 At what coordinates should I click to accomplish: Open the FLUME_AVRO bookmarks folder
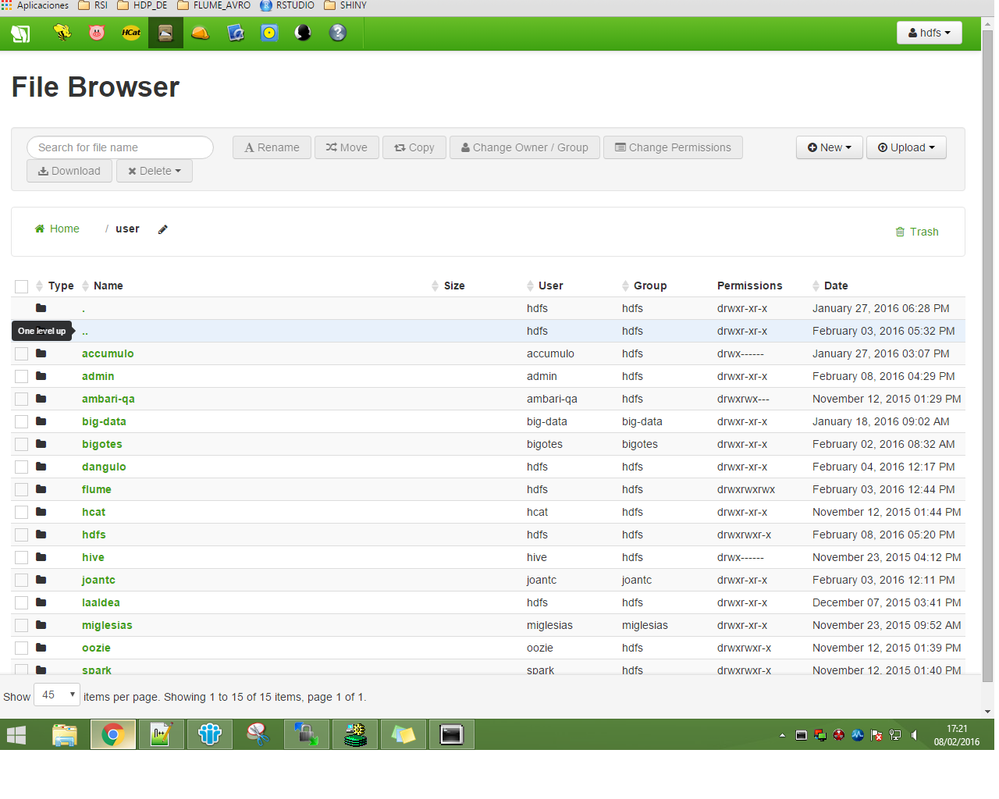[x=214, y=6]
